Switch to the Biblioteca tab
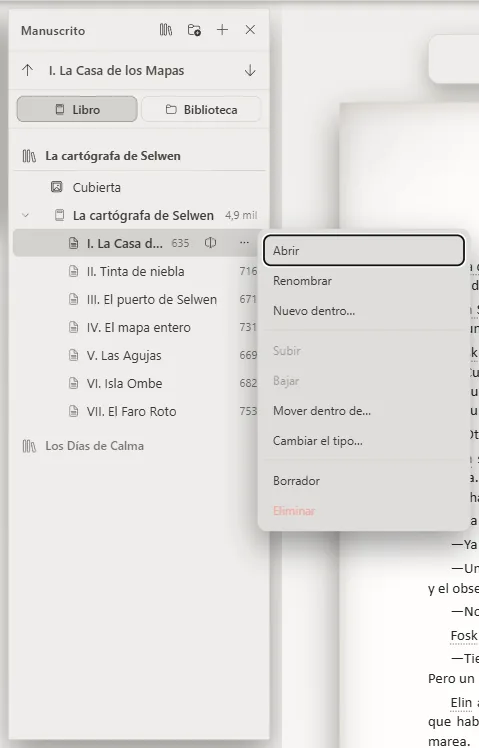This screenshot has width=479, height=748. (201, 109)
